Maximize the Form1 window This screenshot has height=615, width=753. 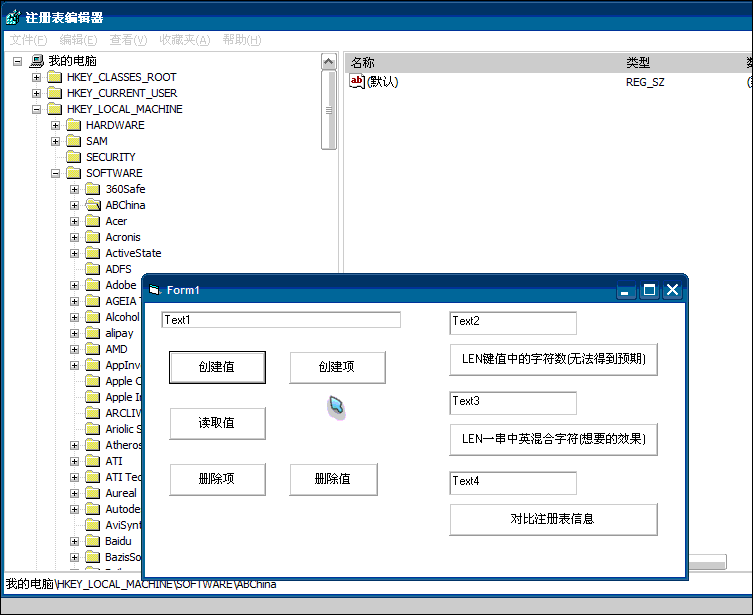coord(649,290)
